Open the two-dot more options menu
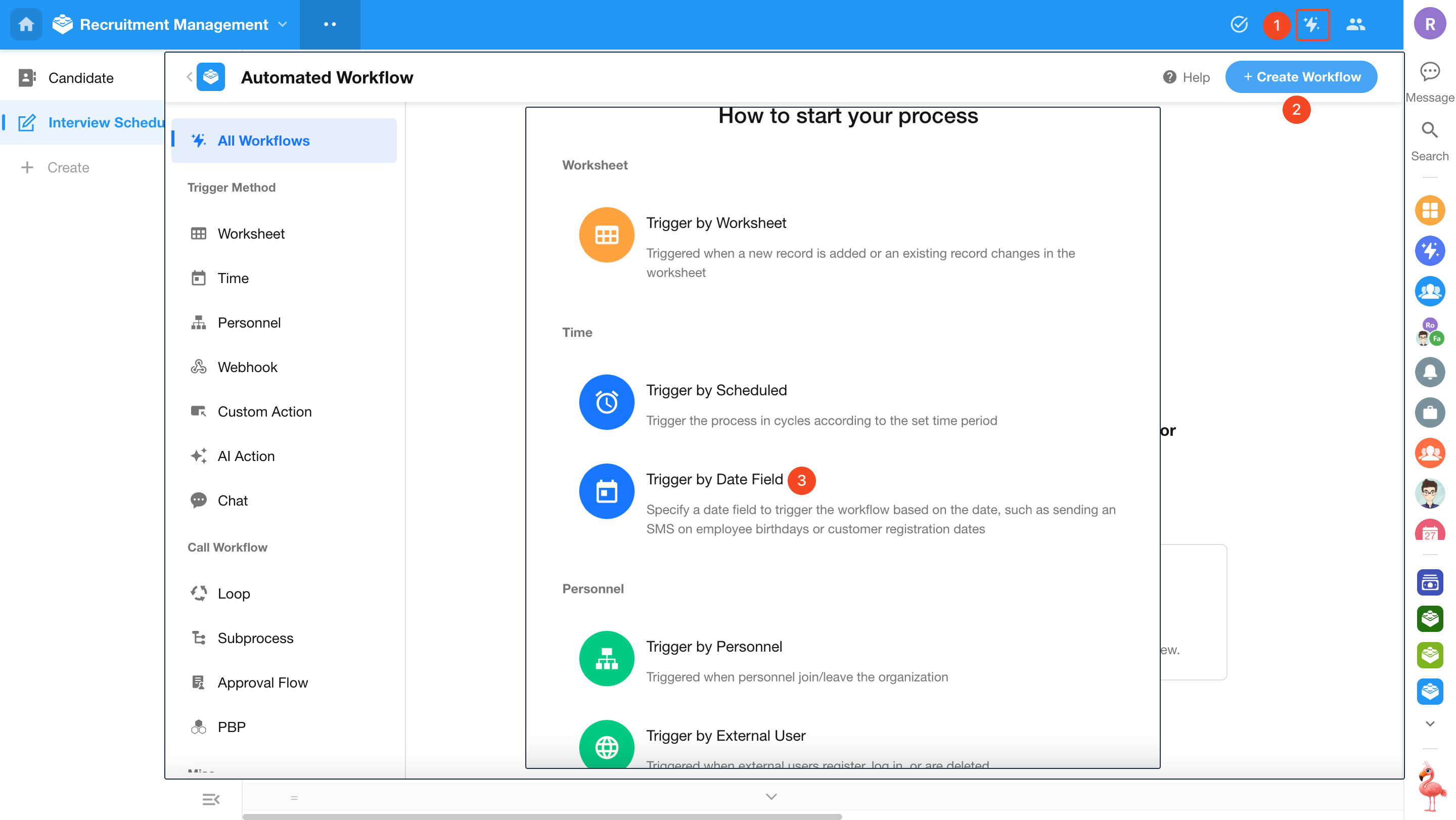The width and height of the screenshot is (1456, 820). pyautogui.click(x=330, y=24)
